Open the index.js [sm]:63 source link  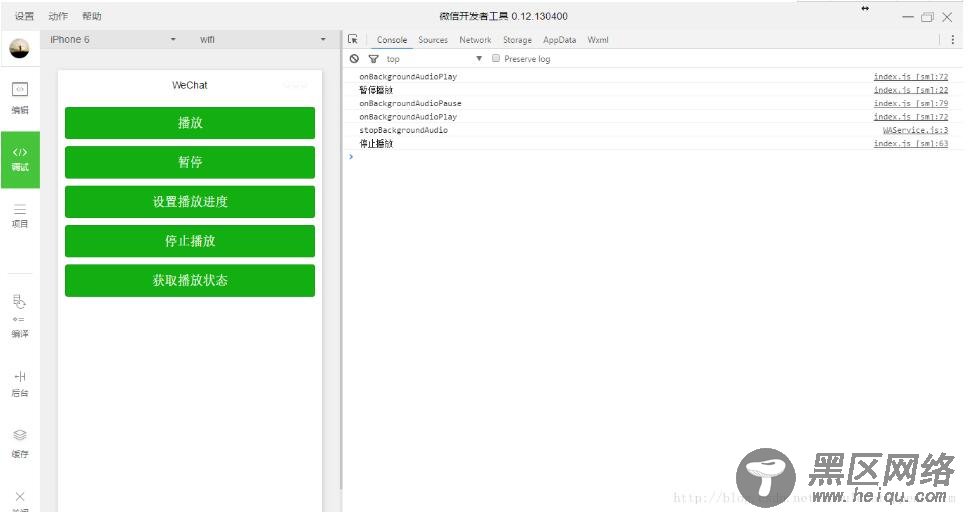[911, 143]
